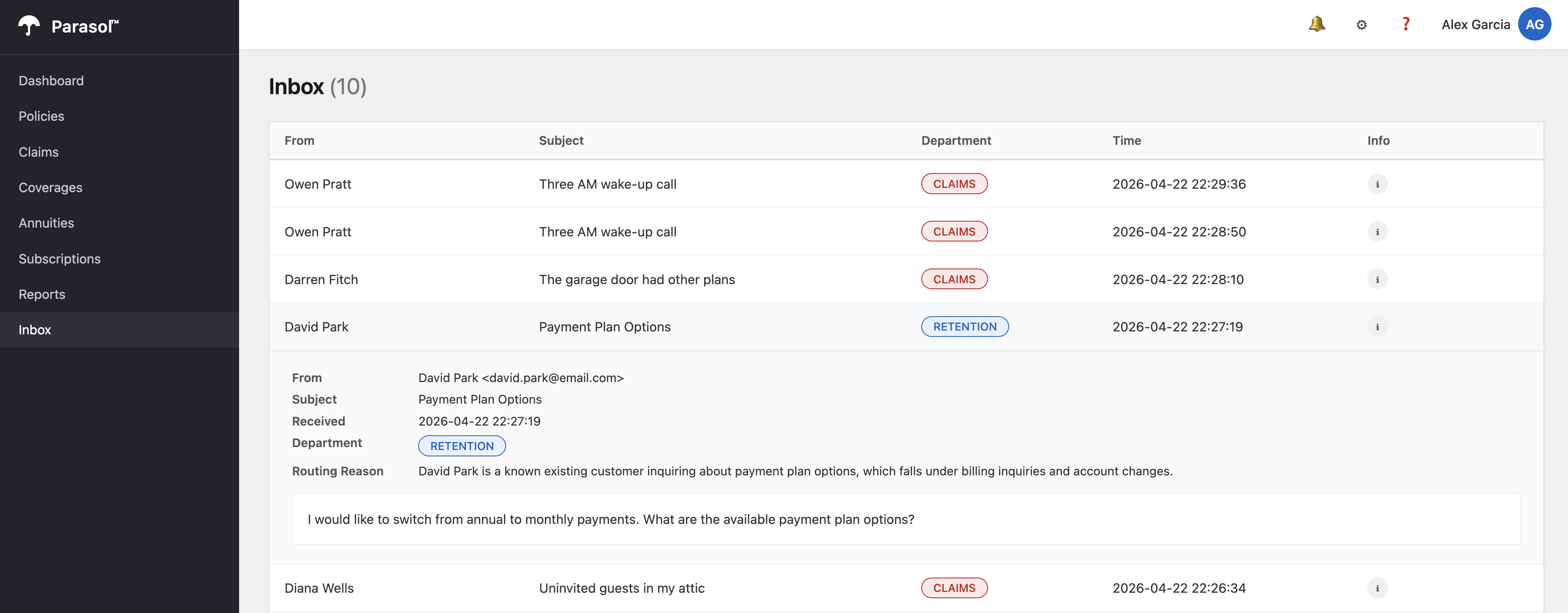Click CLAIMS badge on Darren Fitch row
The width and height of the screenshot is (1568, 613).
coord(954,279)
